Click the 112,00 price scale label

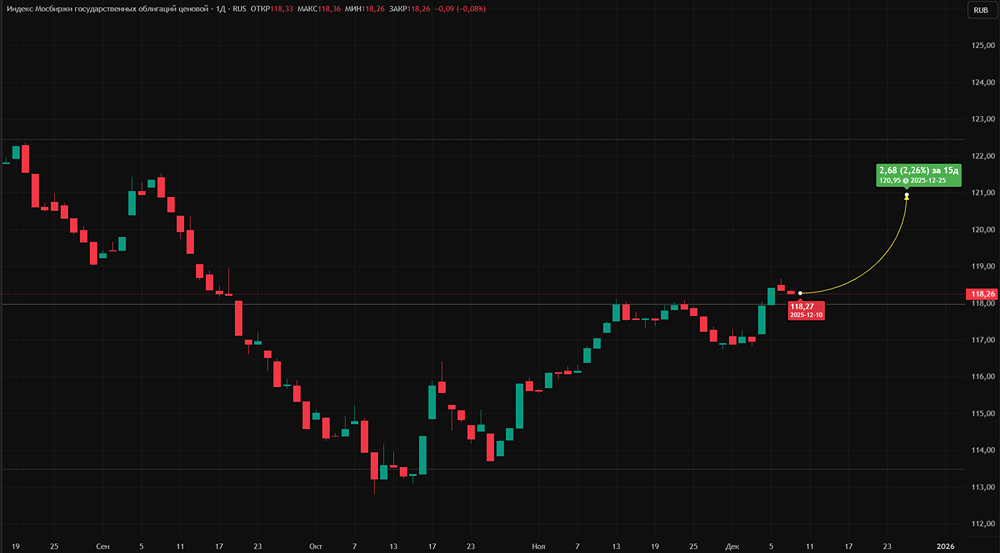pos(983,524)
